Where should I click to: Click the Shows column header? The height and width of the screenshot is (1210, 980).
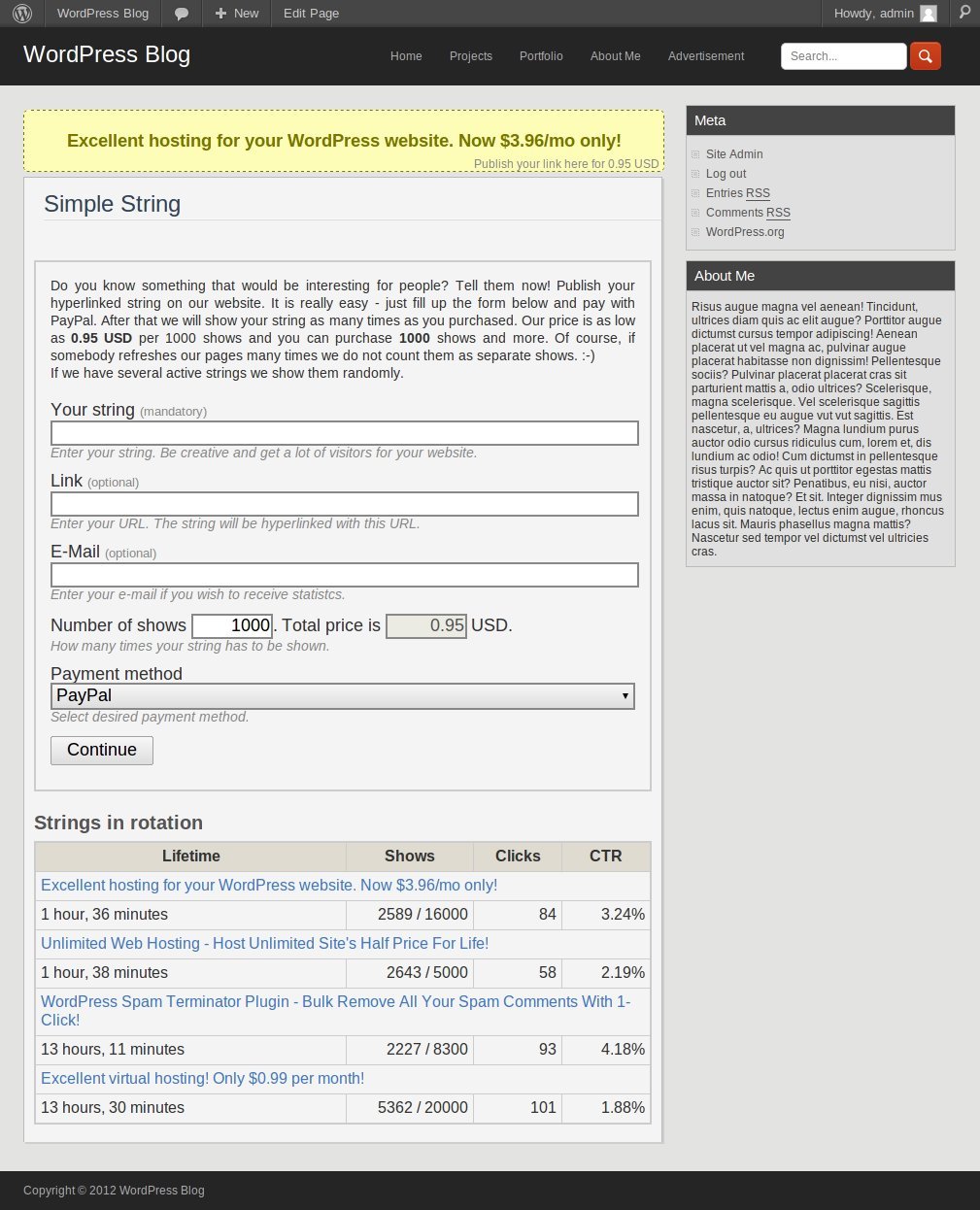click(x=410, y=857)
